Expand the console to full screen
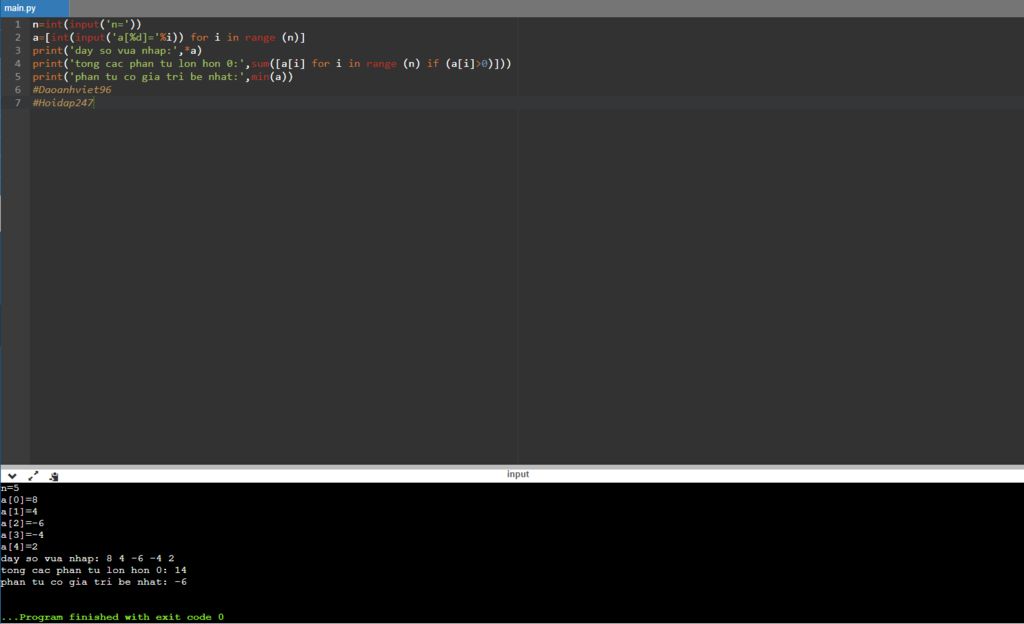This screenshot has height=624, width=1024. [33, 476]
